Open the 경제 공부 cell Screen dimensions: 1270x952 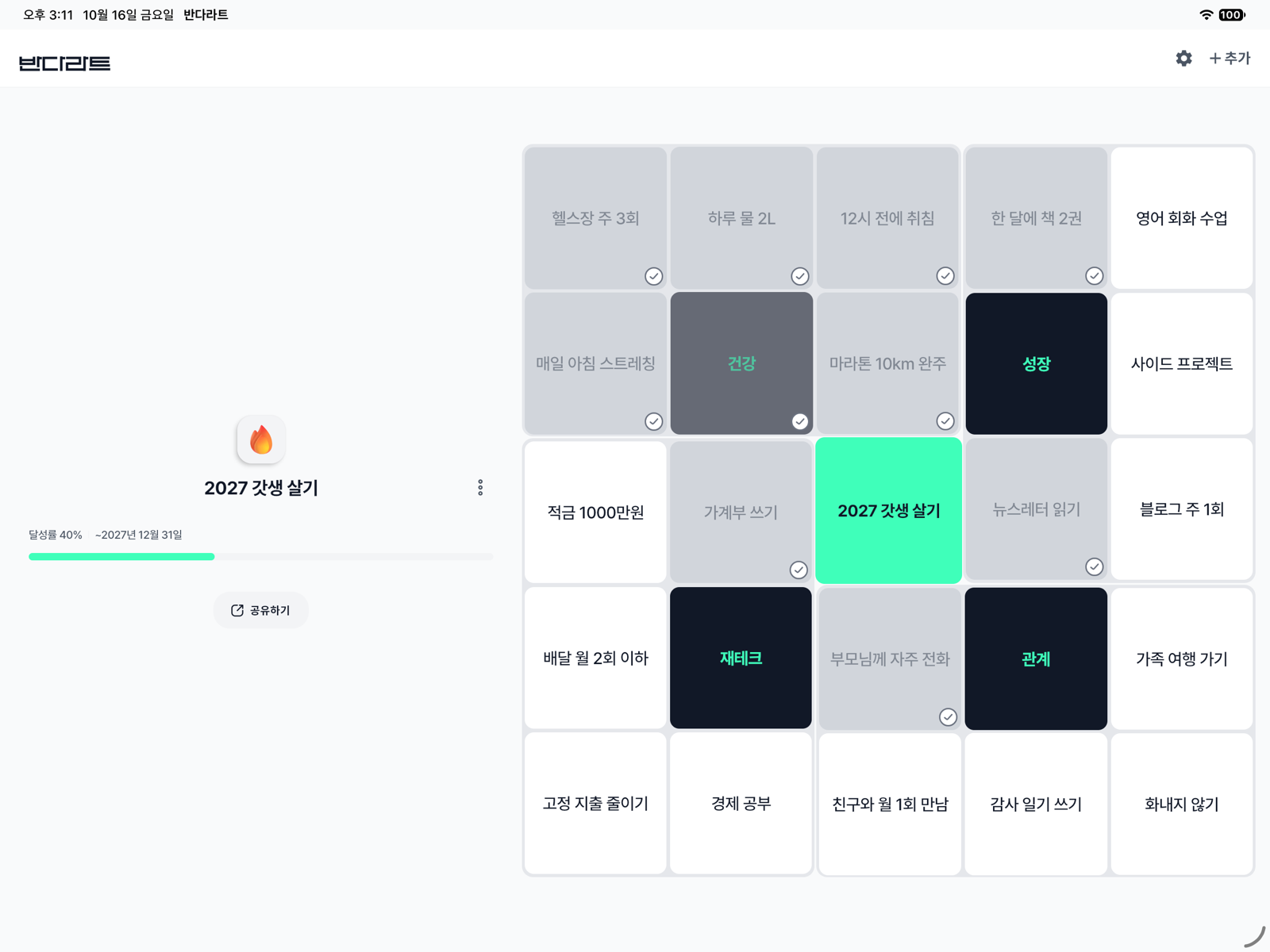click(x=741, y=804)
